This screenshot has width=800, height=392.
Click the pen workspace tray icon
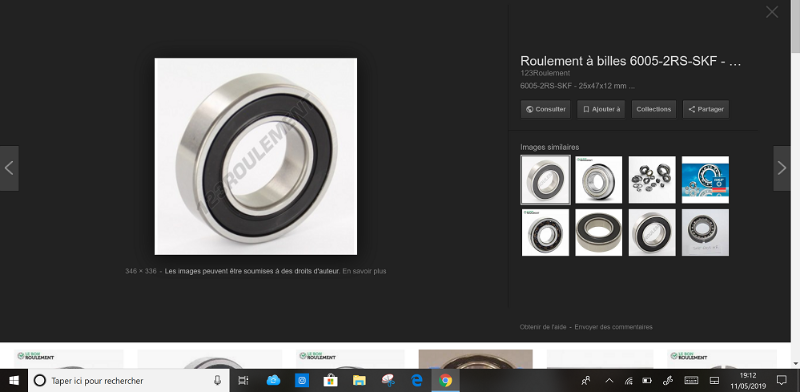click(x=668, y=380)
